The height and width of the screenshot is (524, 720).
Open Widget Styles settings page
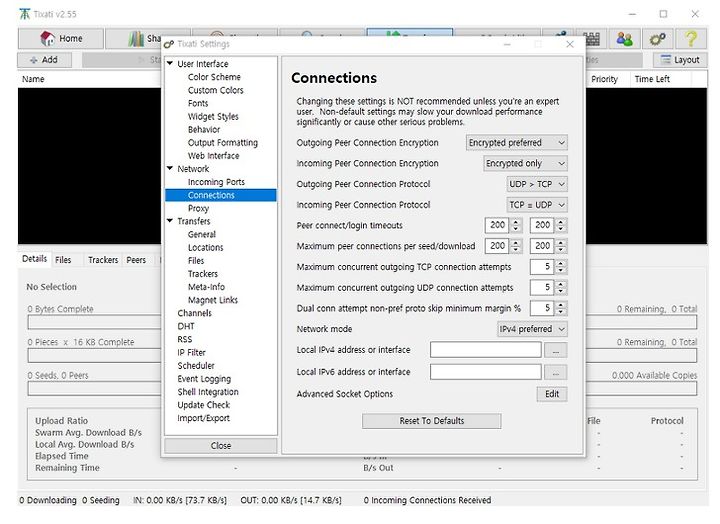point(213,116)
